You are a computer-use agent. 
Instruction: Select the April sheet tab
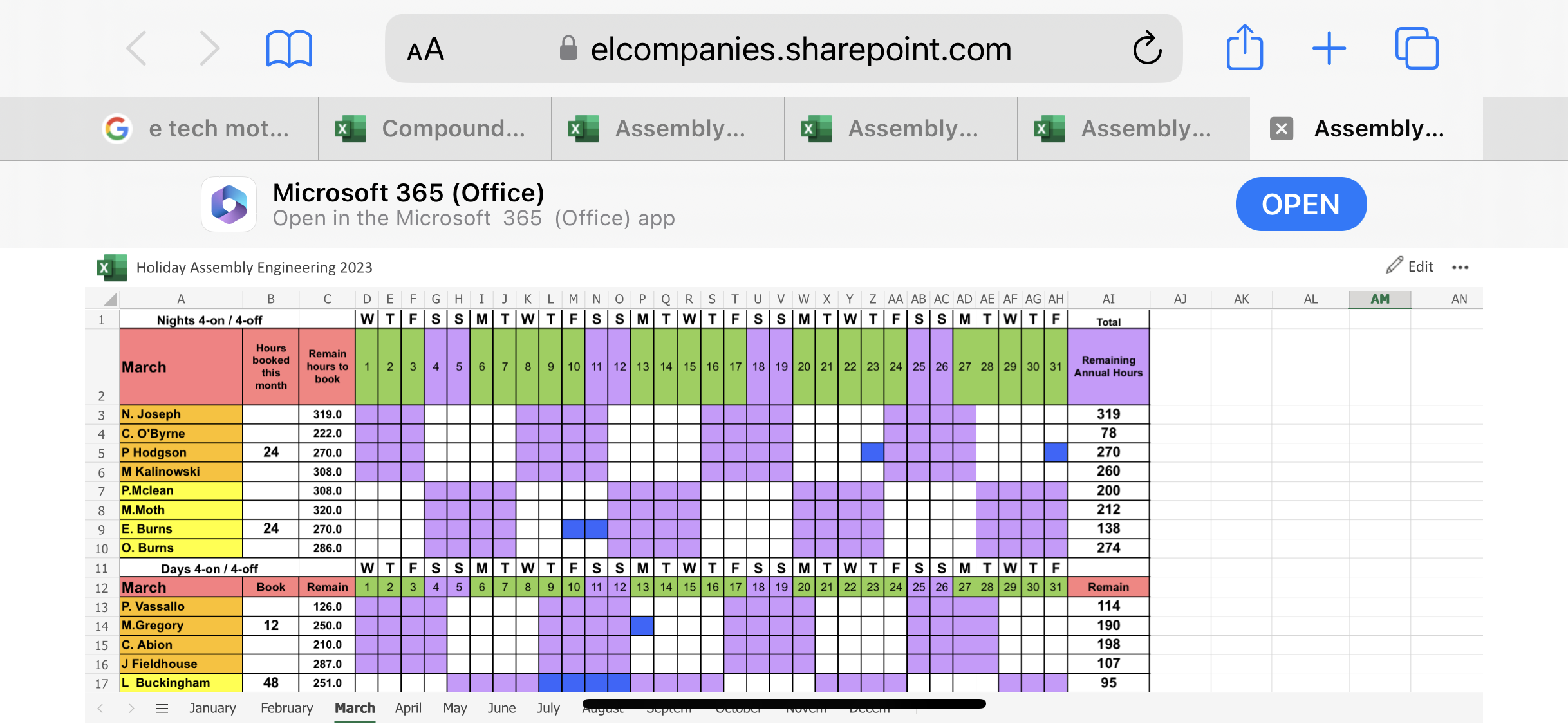tap(408, 709)
